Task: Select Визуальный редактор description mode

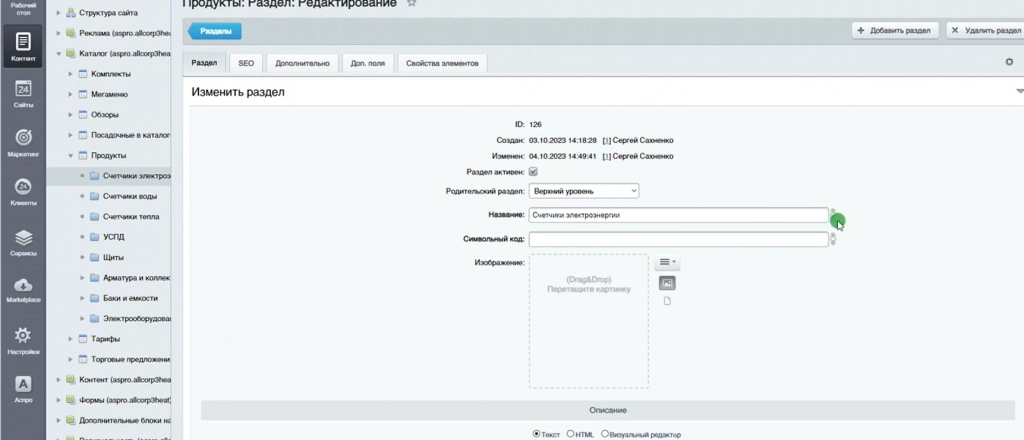Action: (x=605, y=433)
